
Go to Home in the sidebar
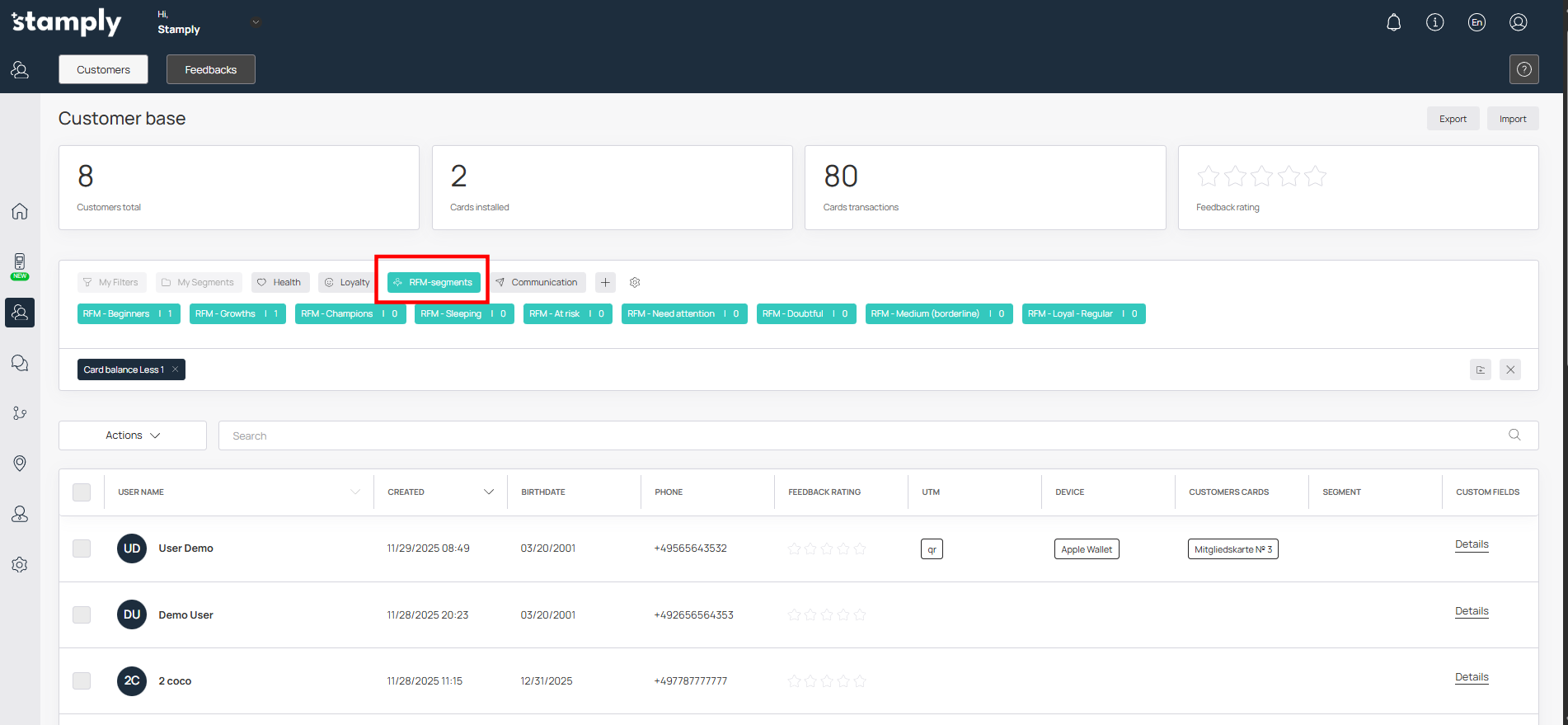tap(20, 211)
